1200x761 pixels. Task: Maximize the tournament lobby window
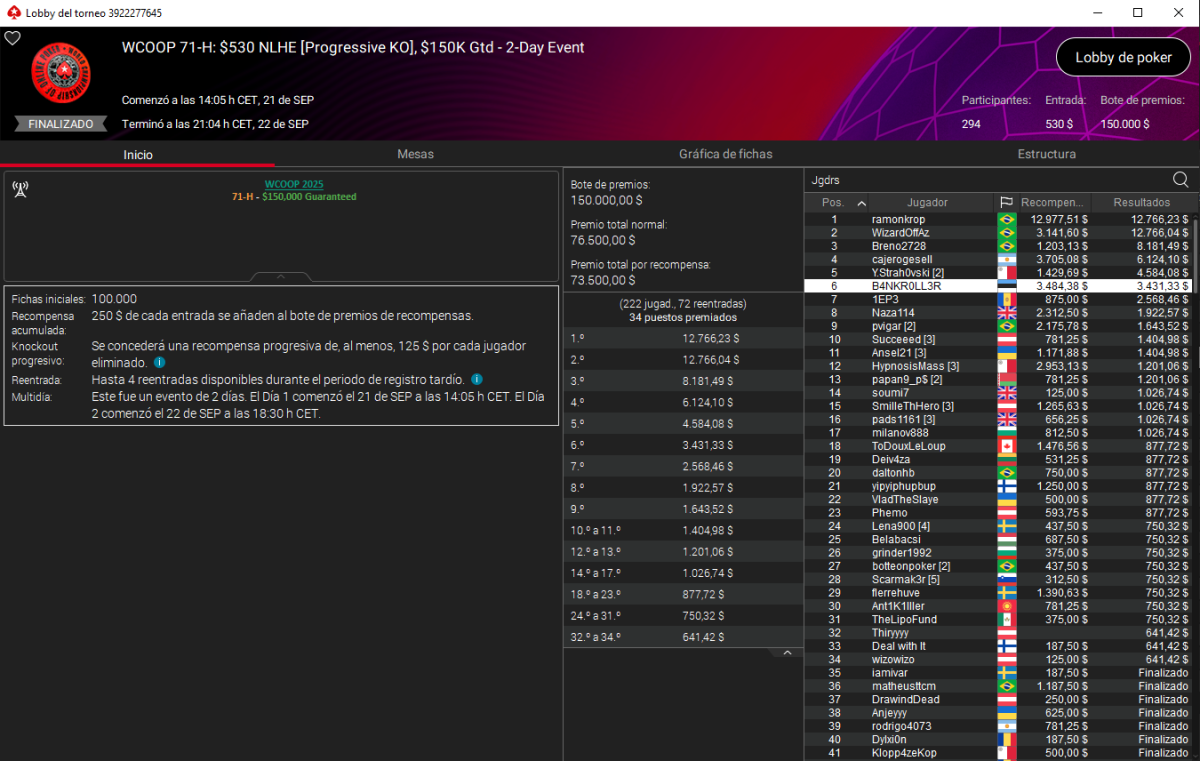pyautogui.click(x=1137, y=13)
